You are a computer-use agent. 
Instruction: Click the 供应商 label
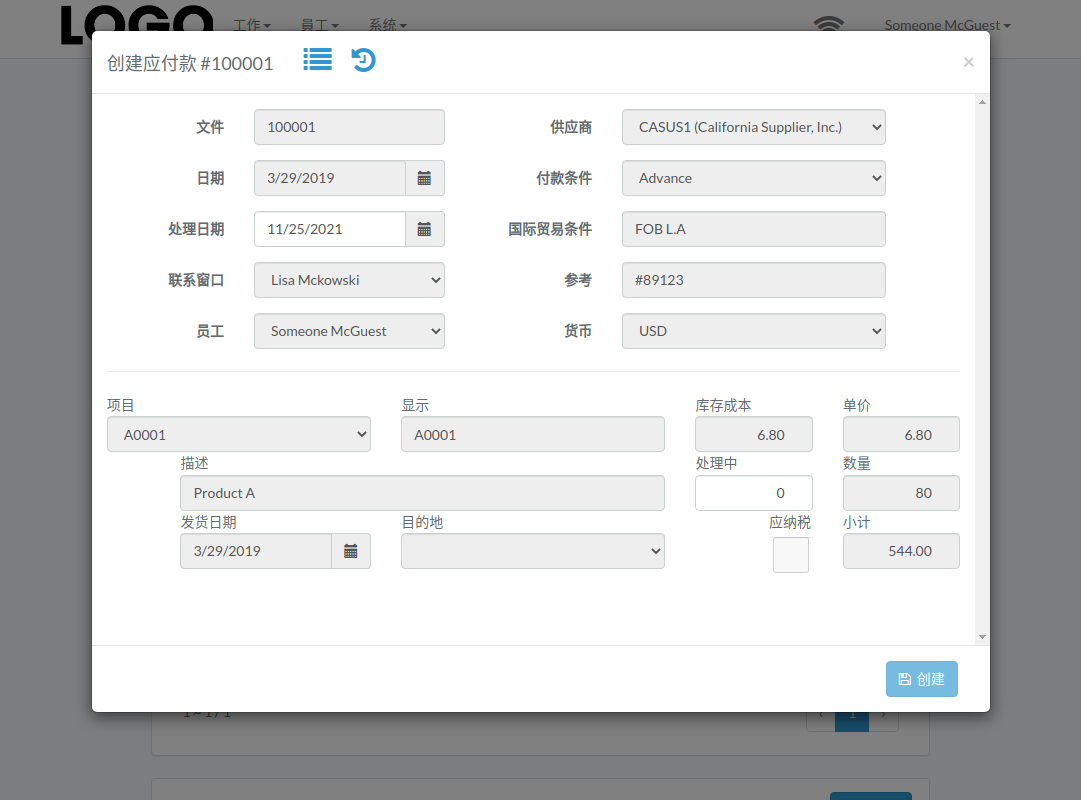click(571, 127)
